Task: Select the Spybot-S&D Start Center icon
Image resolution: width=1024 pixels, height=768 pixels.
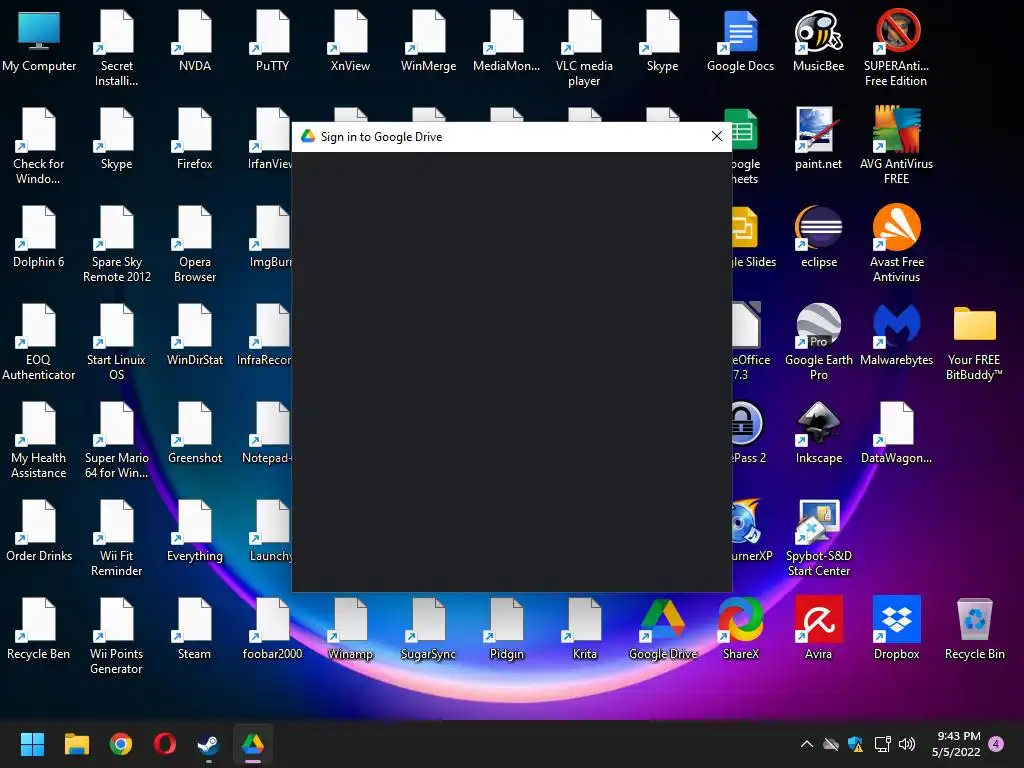Action: 818,538
